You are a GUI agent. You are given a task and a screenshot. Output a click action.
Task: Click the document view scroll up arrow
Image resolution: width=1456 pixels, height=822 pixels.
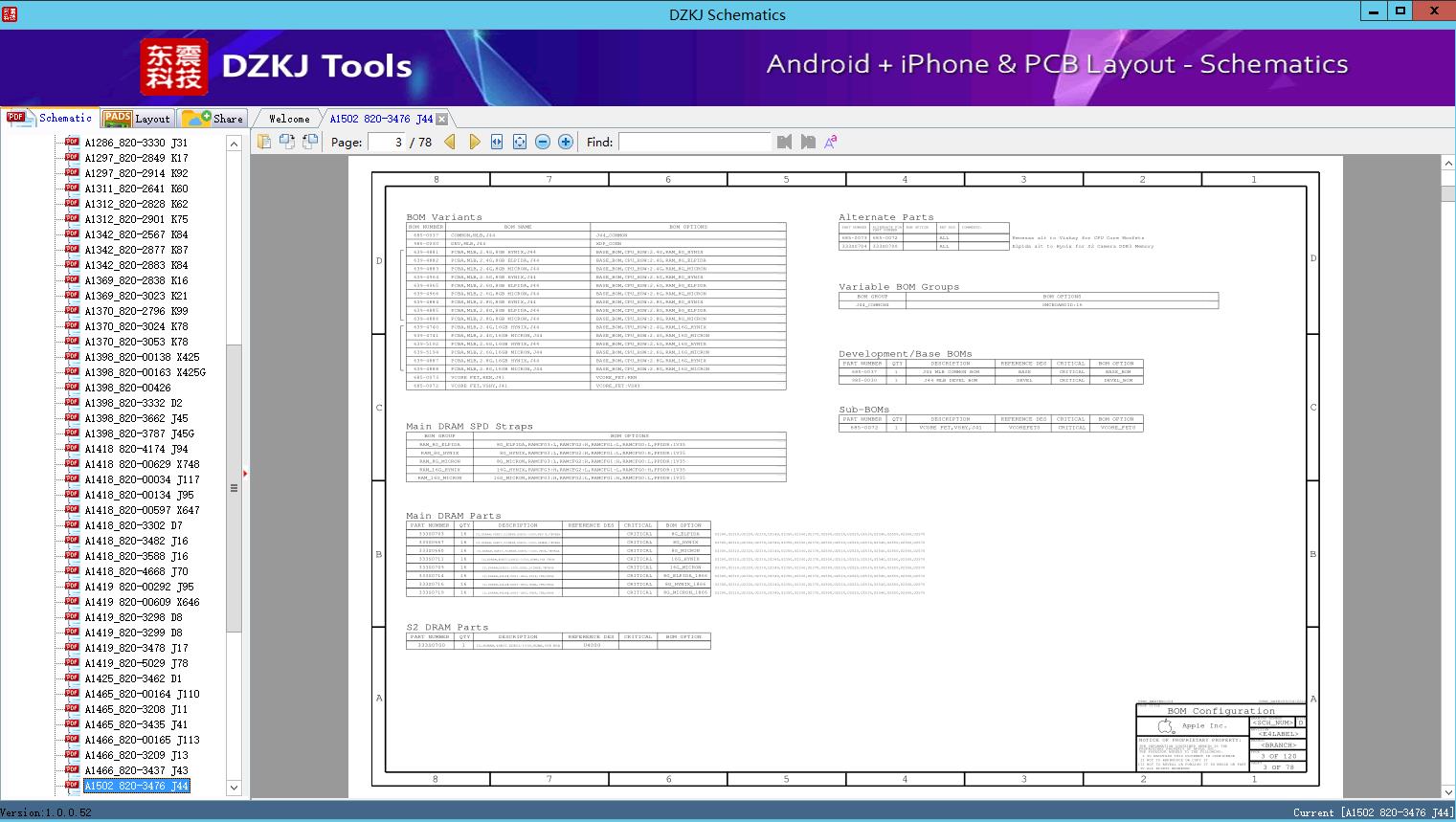[1447, 164]
